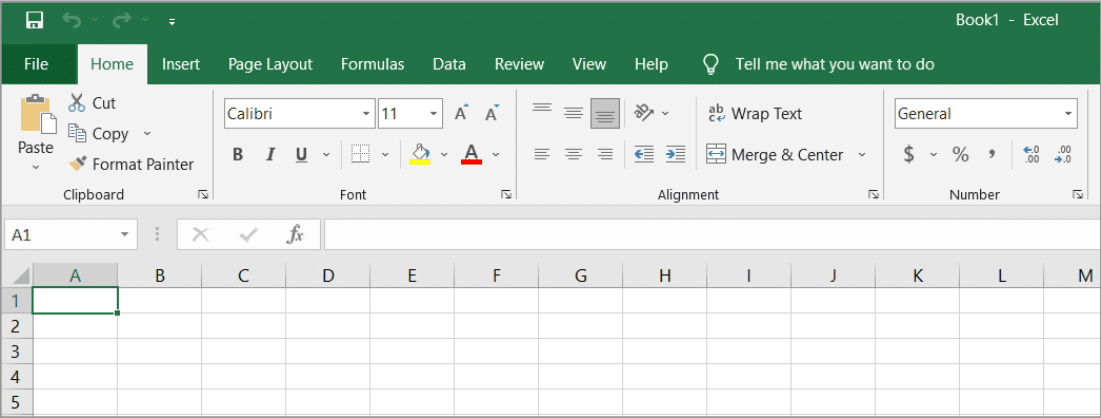Click Middle Align icon

click(x=574, y=113)
